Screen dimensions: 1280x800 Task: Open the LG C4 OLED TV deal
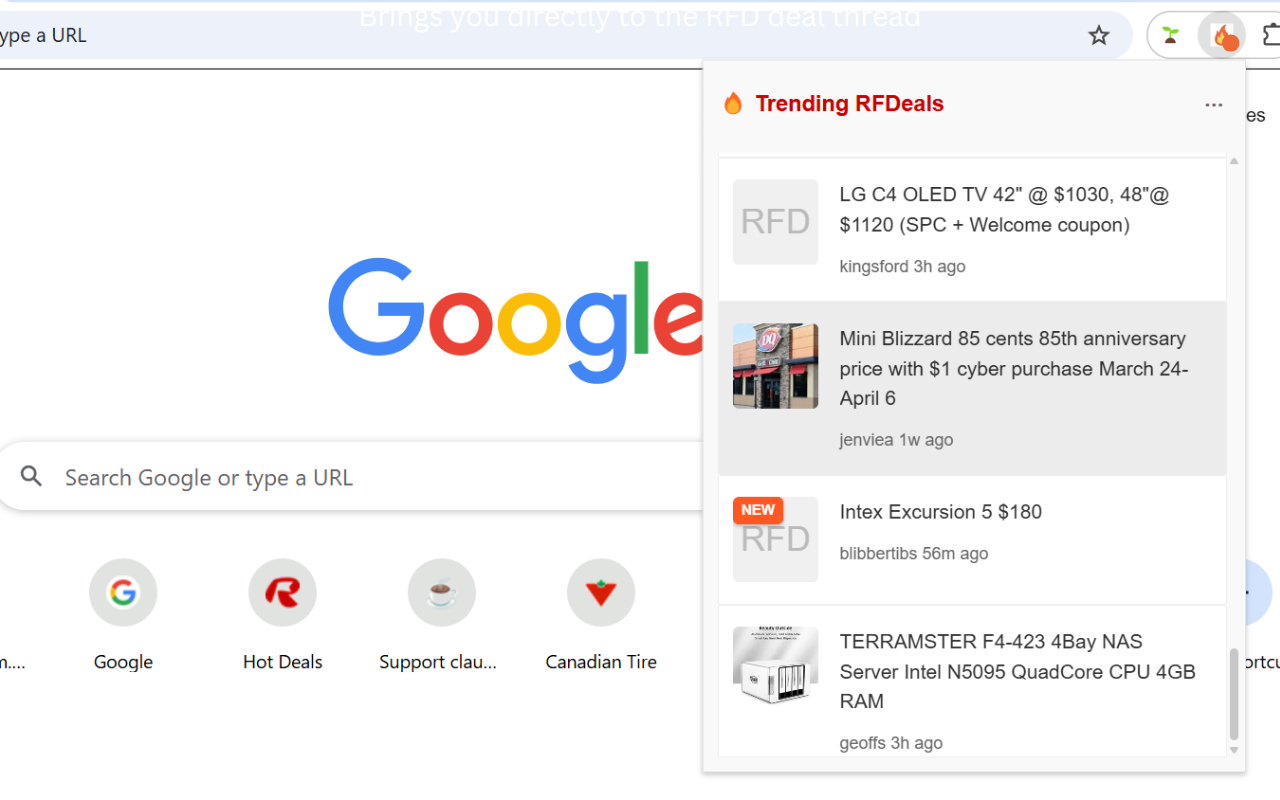972,229
